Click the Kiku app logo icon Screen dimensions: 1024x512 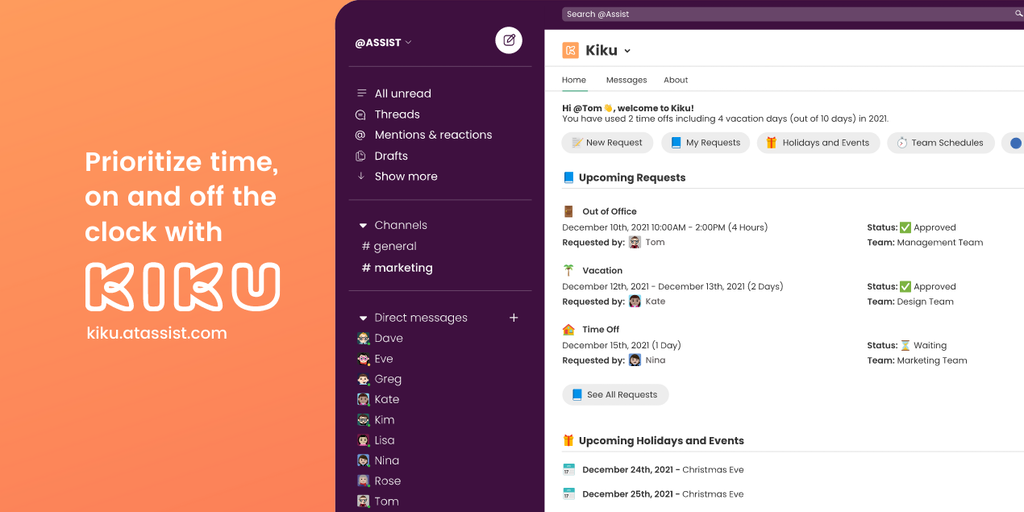(x=570, y=50)
